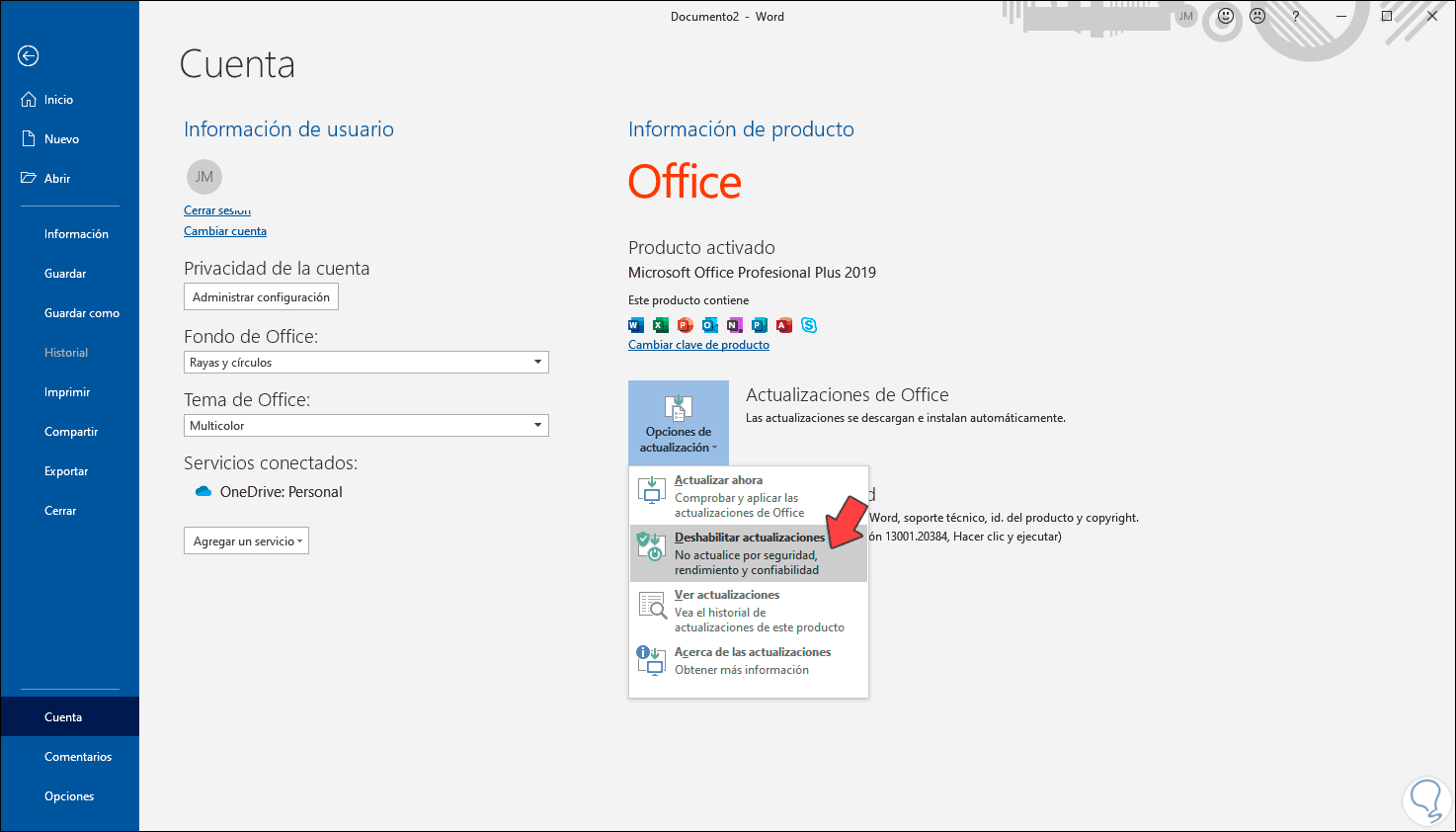
Task: Click the Access product icon
Action: coord(784,325)
